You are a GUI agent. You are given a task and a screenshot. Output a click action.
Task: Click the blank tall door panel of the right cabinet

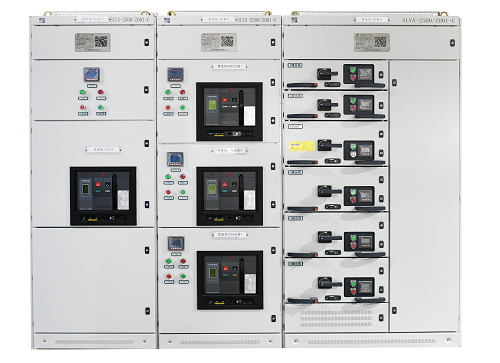[x=424, y=196]
